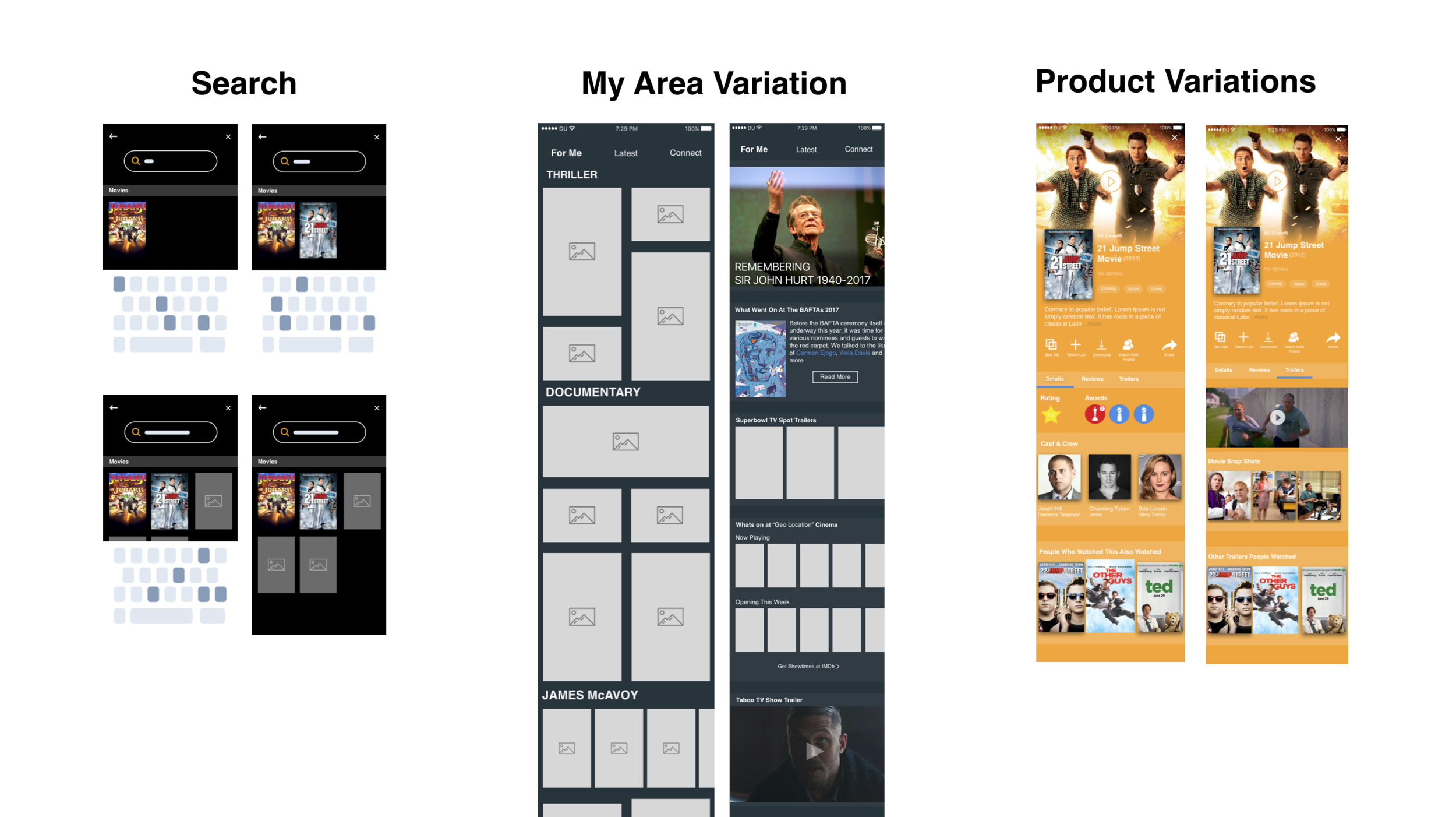Open The Other Guys poster under Also Watched
1456x817 pixels.
point(1110,597)
